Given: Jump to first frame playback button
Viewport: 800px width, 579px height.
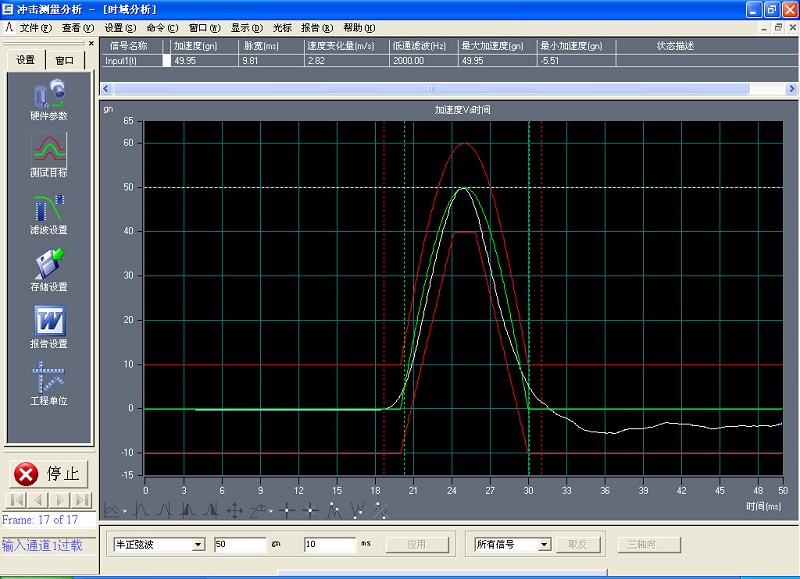Looking at the screenshot, I should coord(17,500).
